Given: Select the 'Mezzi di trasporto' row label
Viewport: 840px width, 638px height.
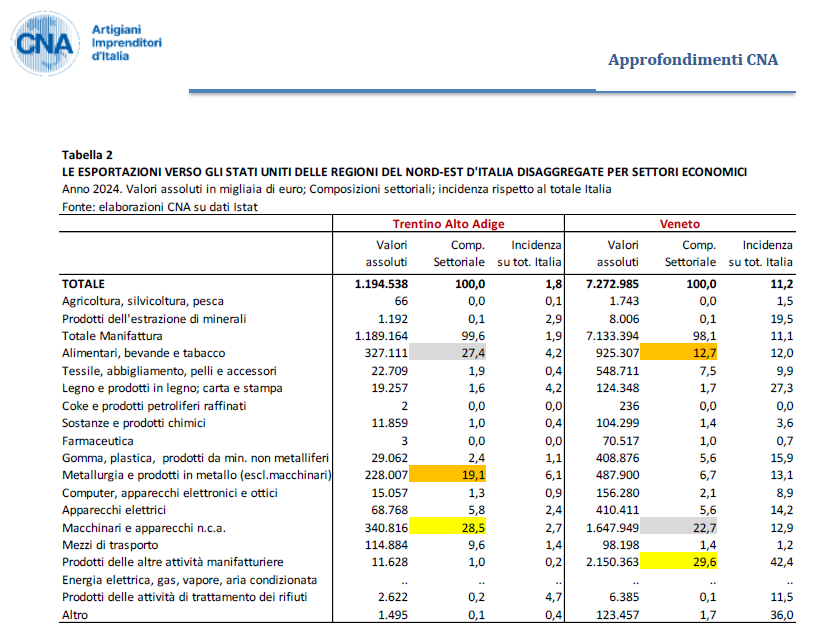Looking at the screenshot, I should 110,545.
